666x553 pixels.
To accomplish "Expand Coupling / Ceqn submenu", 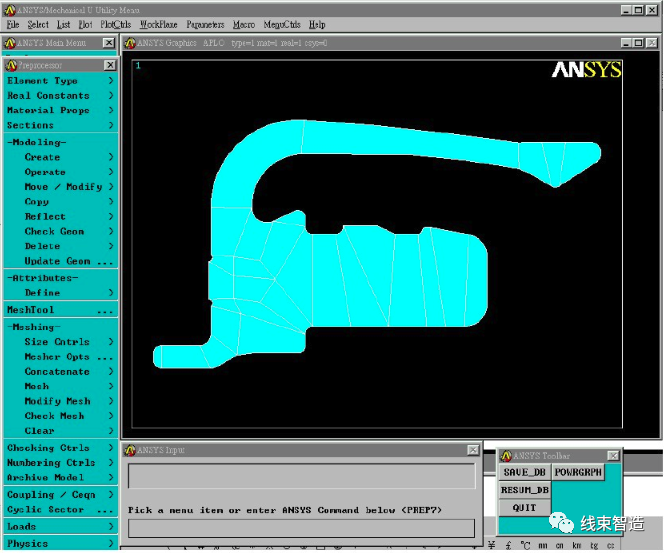I will point(60,495).
